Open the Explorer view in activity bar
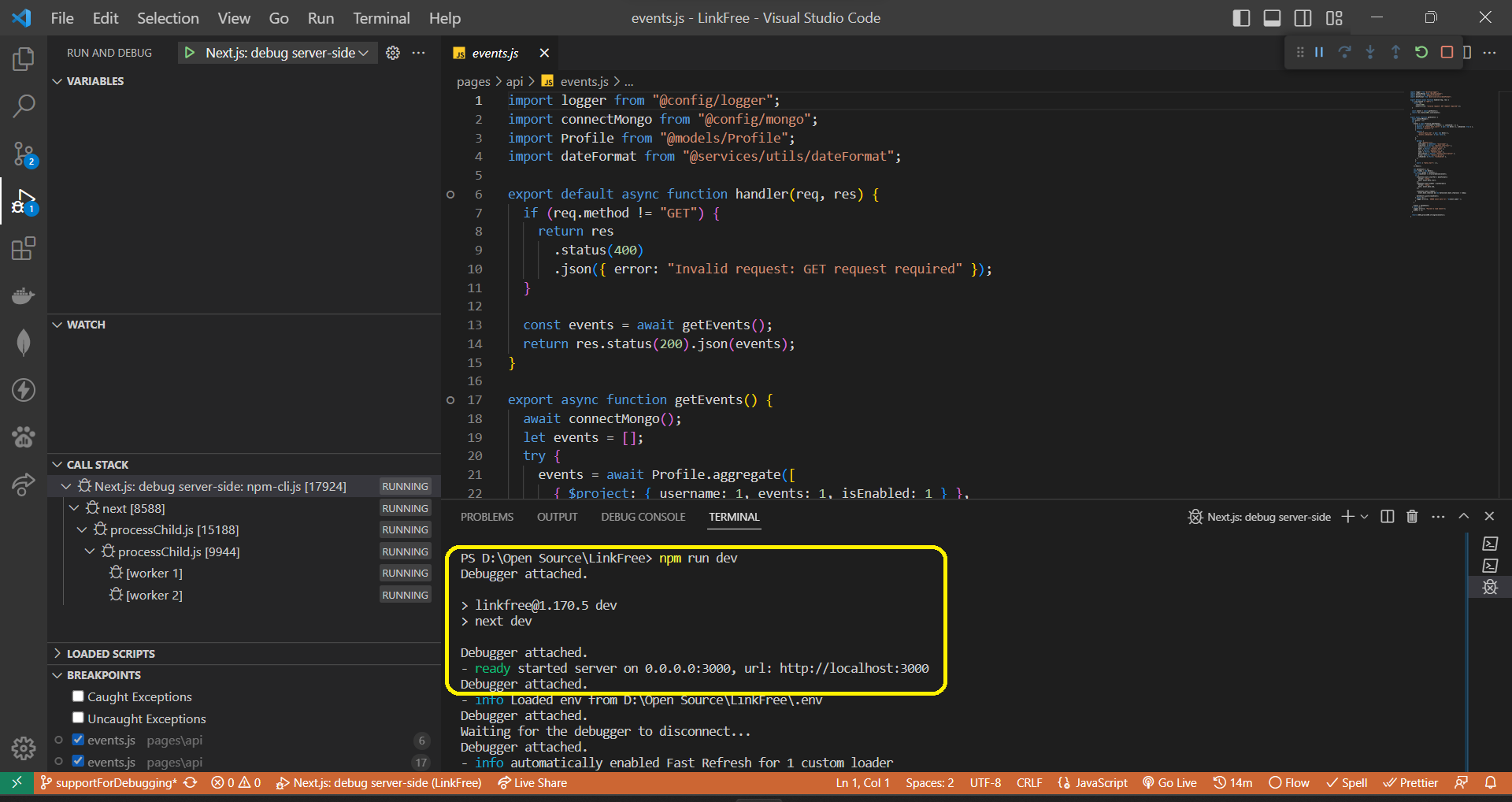Viewport: 1512px width, 802px height. (x=24, y=59)
